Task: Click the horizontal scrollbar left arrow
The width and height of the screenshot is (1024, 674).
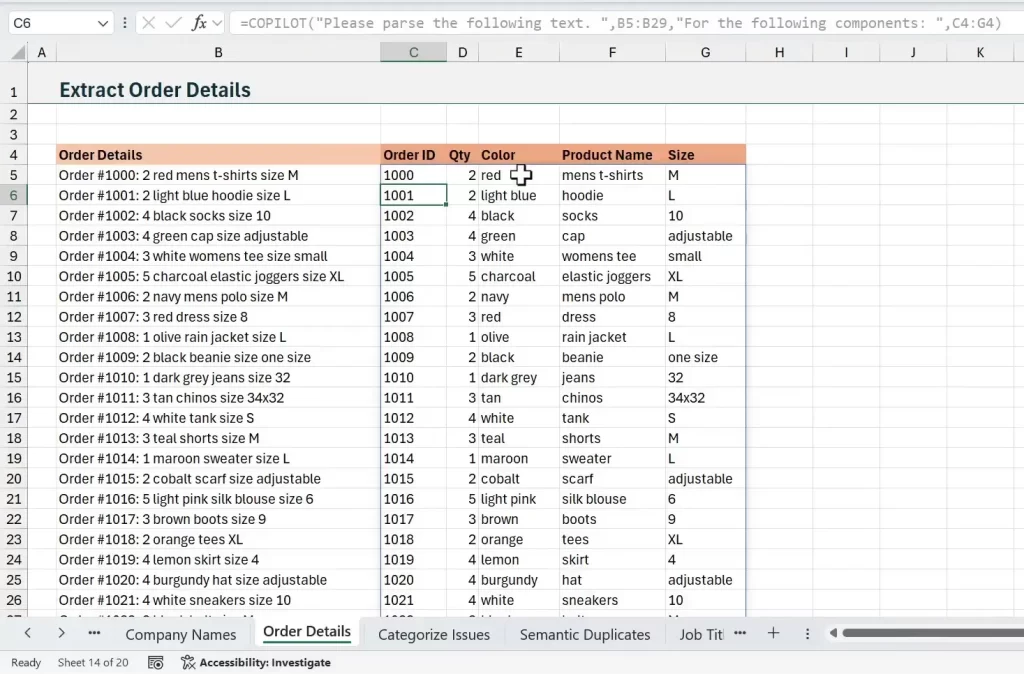Action: point(832,633)
